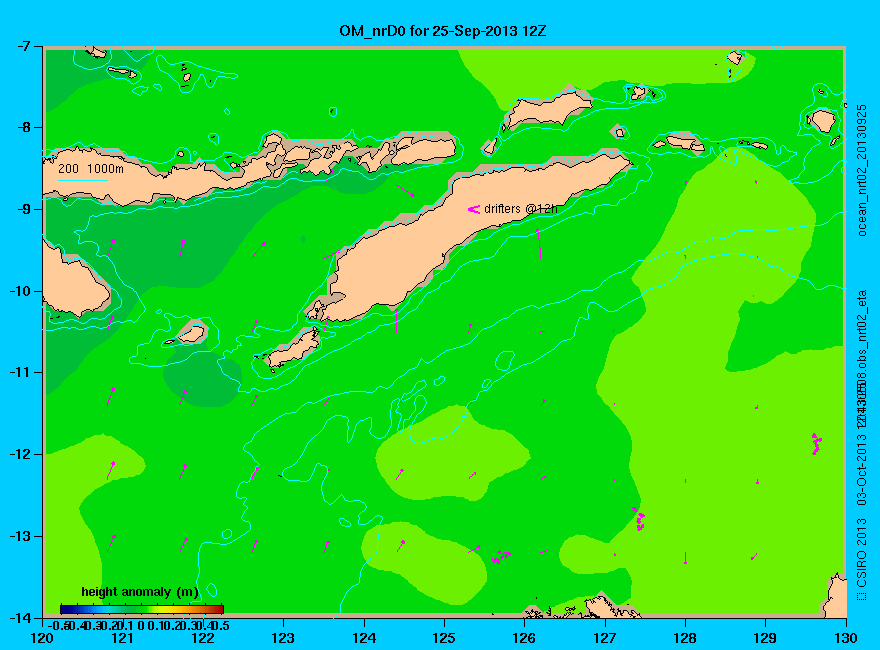Click longitude tick label '122'
The height and width of the screenshot is (650, 880).
coord(203,638)
